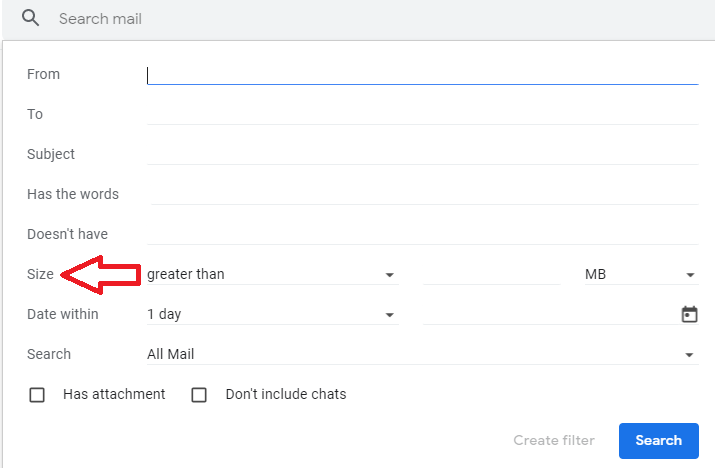
Task: Click the Doesn't have field
Action: click(x=423, y=234)
